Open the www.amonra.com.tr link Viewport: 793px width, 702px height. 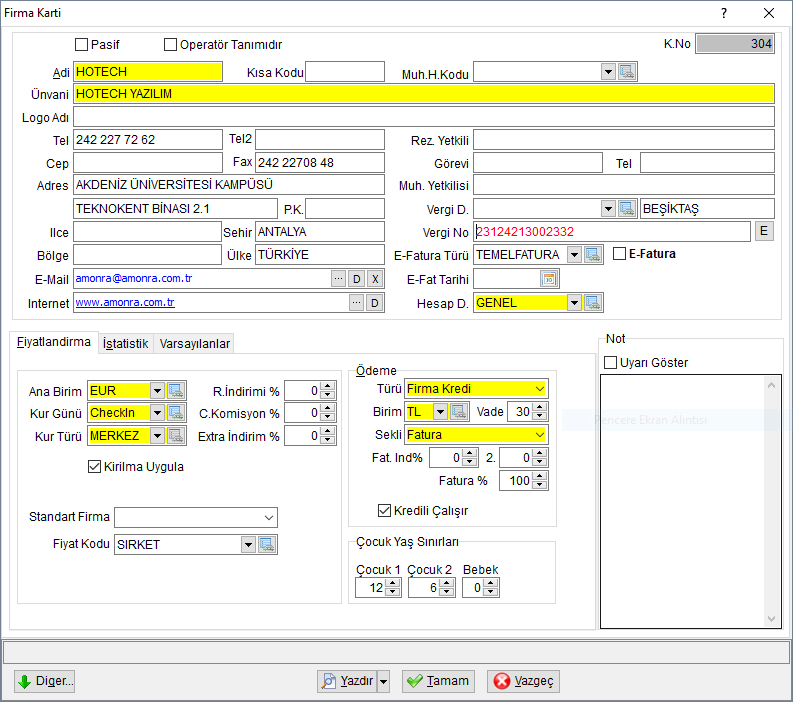(x=125, y=302)
